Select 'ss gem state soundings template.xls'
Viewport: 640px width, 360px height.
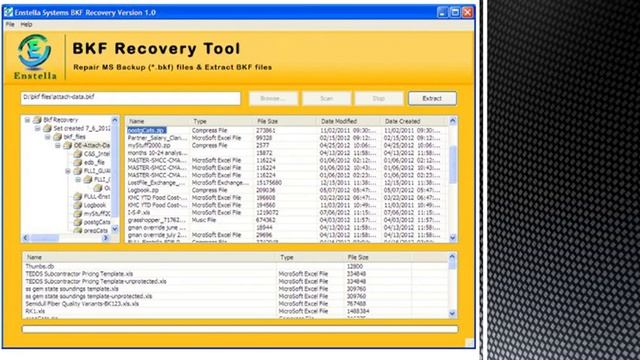pyautogui.click(x=236, y=289)
